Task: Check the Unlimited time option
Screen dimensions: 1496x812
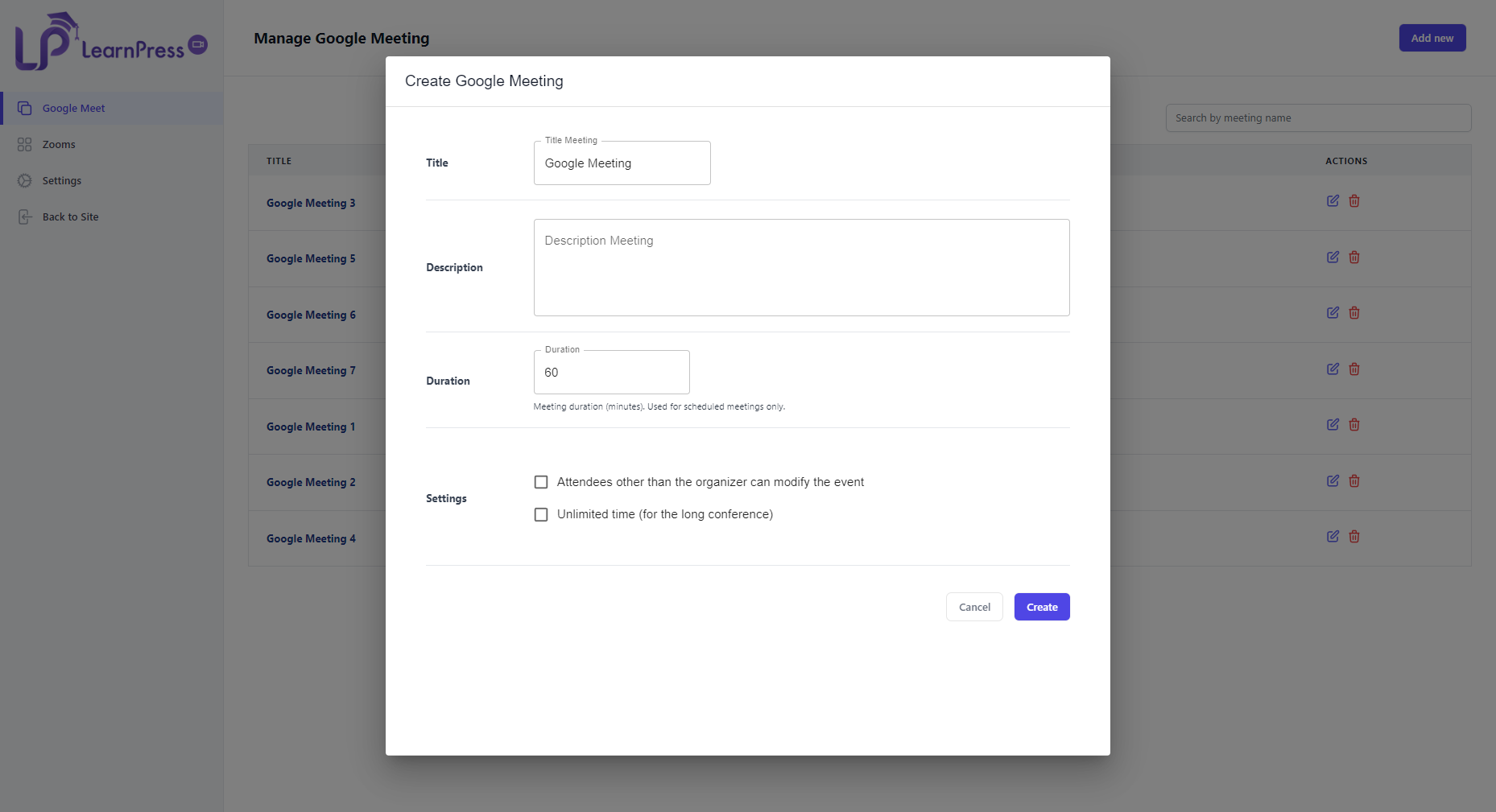Action: click(541, 514)
